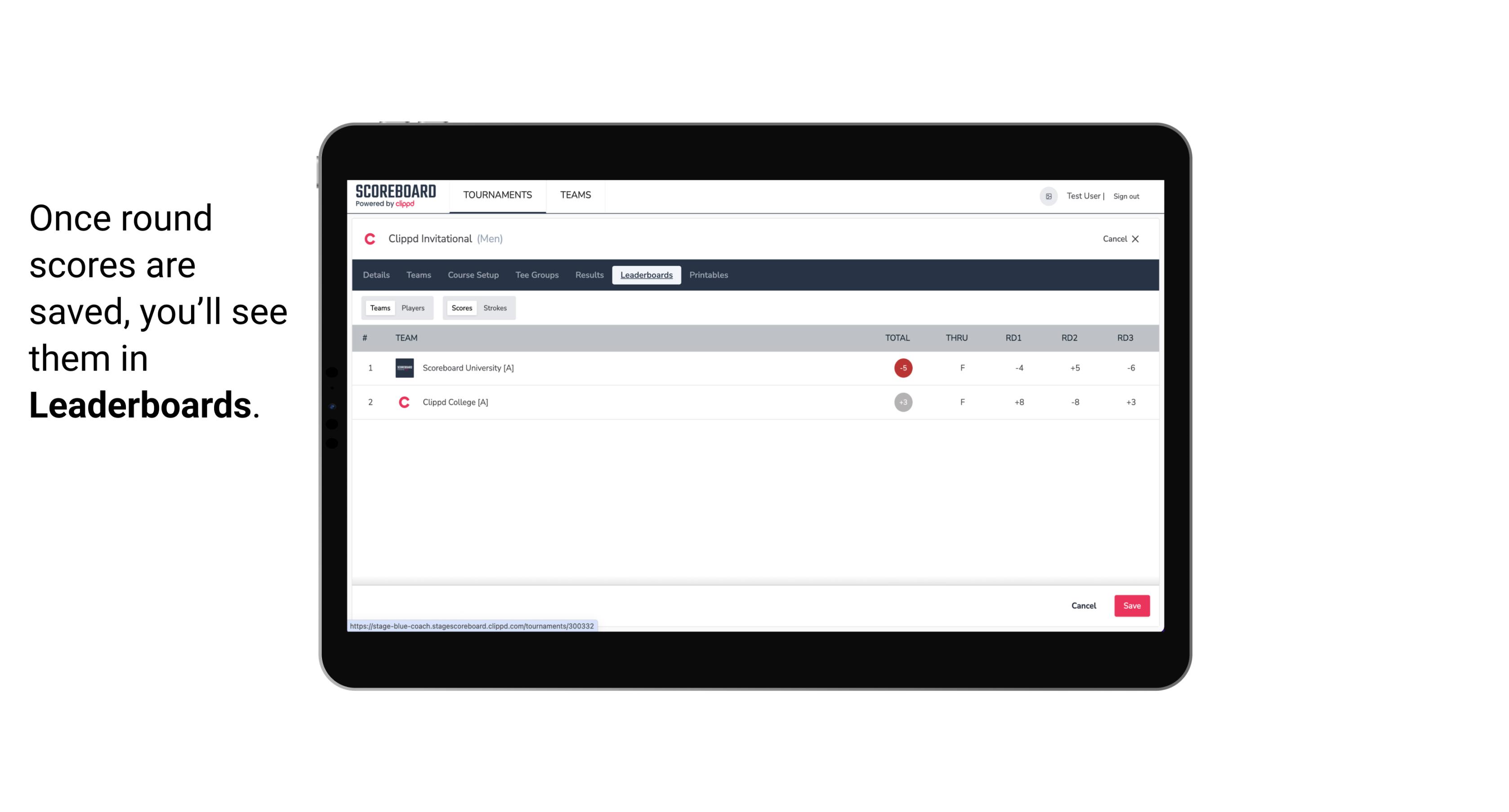Click the Details tab
This screenshot has height=812, width=1509.
[376, 274]
